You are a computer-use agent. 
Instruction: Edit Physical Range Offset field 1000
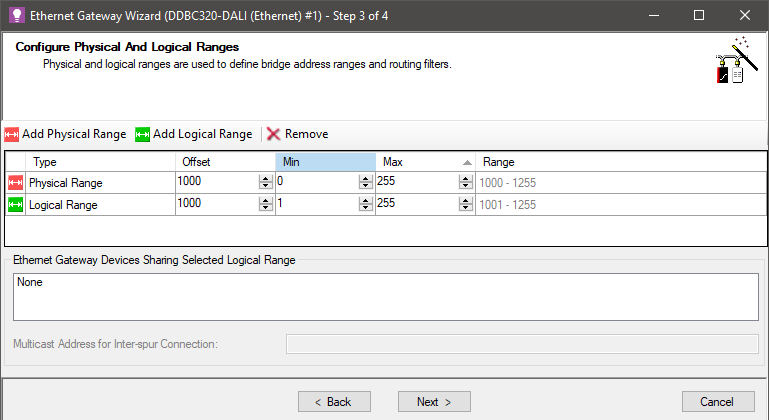click(x=217, y=182)
